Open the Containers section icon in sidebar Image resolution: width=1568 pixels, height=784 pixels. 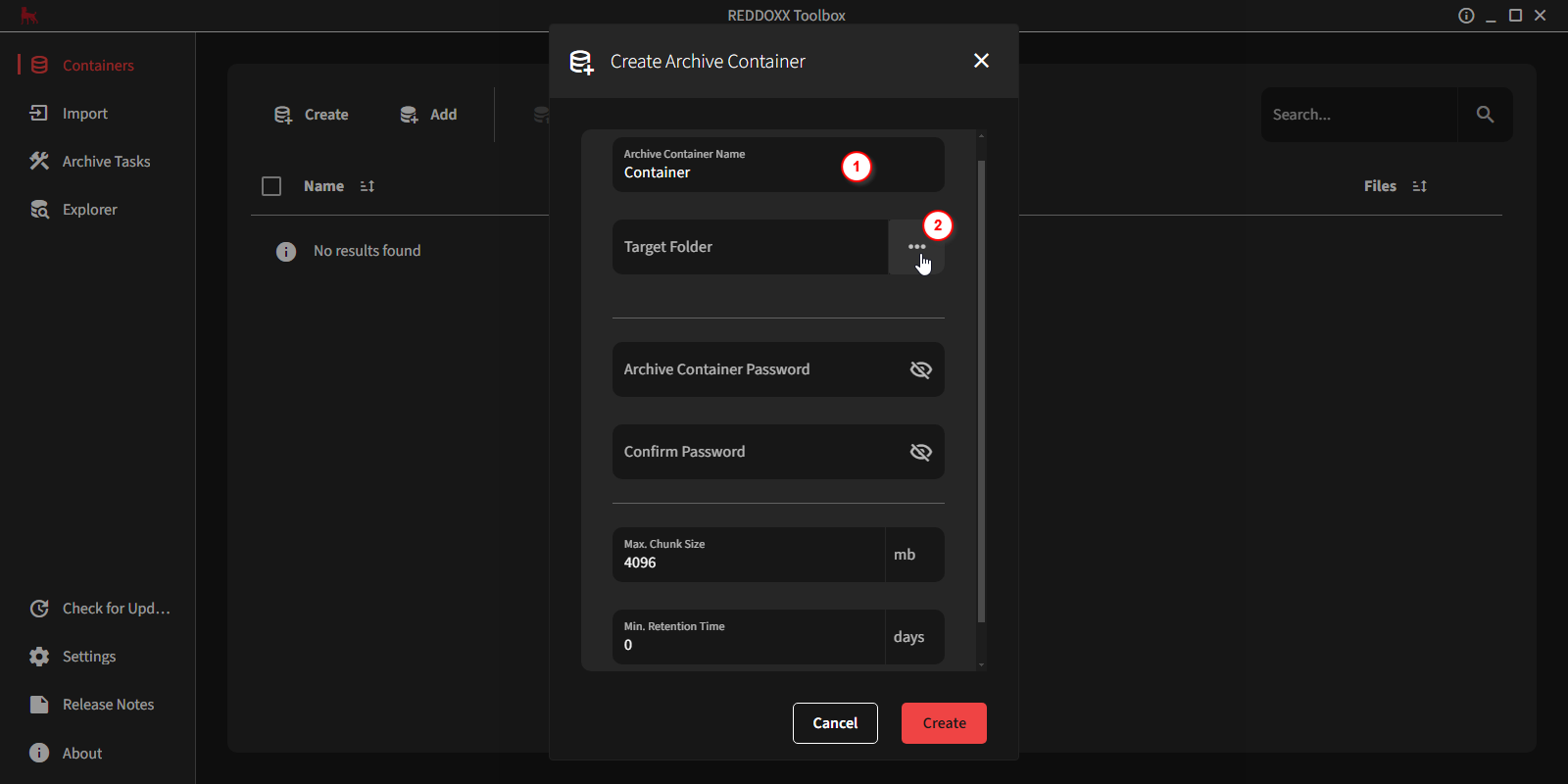click(39, 66)
